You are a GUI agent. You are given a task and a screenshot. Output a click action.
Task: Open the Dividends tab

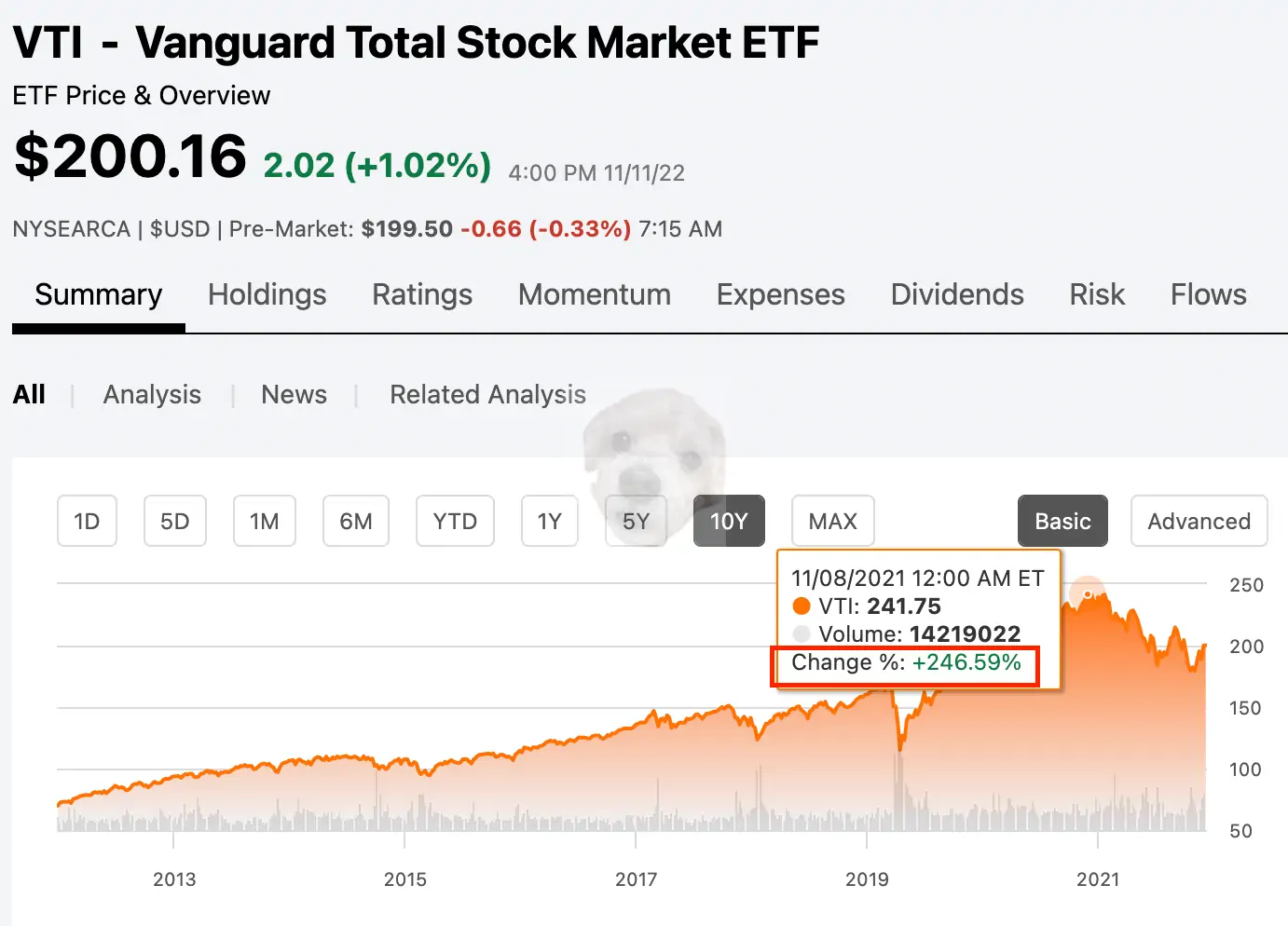tap(957, 295)
